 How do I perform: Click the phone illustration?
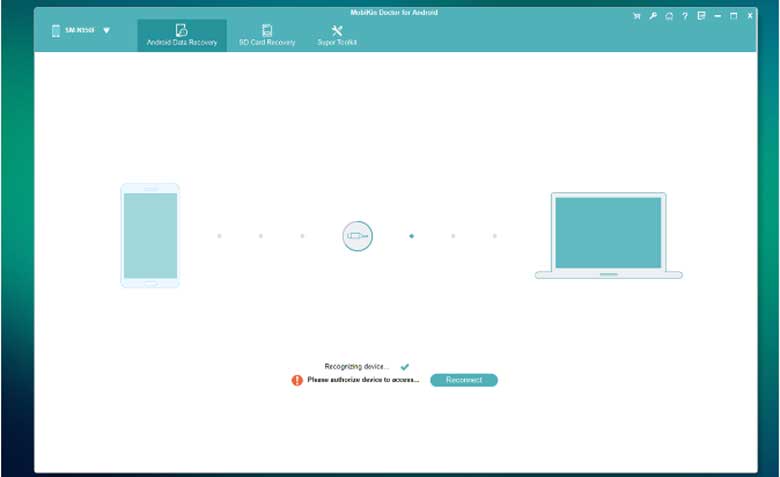150,235
